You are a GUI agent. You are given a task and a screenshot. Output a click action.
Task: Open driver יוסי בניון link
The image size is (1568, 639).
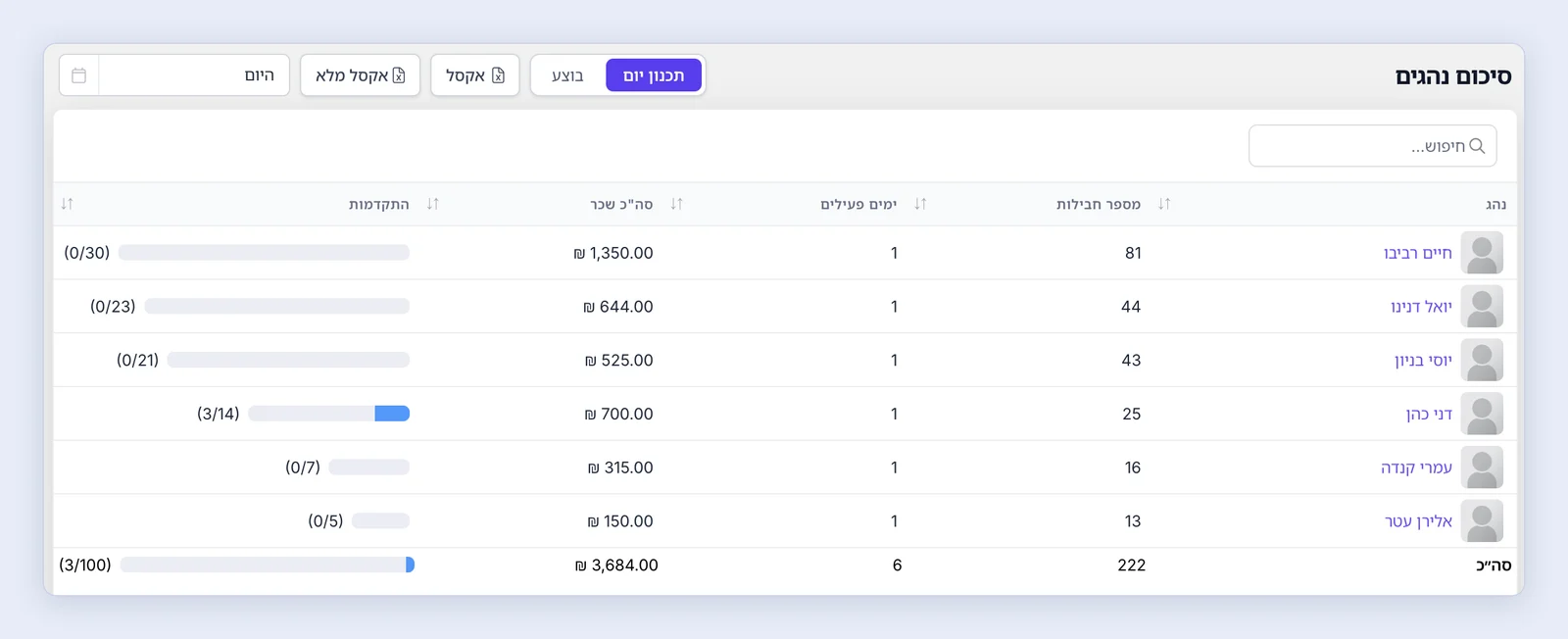1423,361
